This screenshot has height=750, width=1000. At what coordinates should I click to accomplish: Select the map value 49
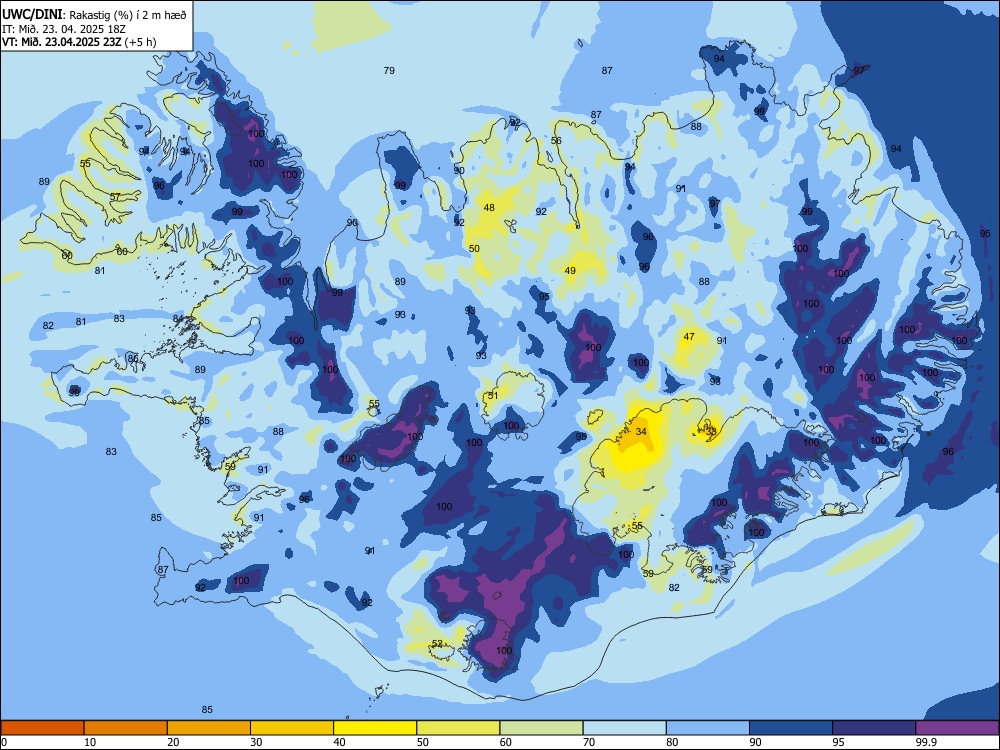tap(570, 271)
